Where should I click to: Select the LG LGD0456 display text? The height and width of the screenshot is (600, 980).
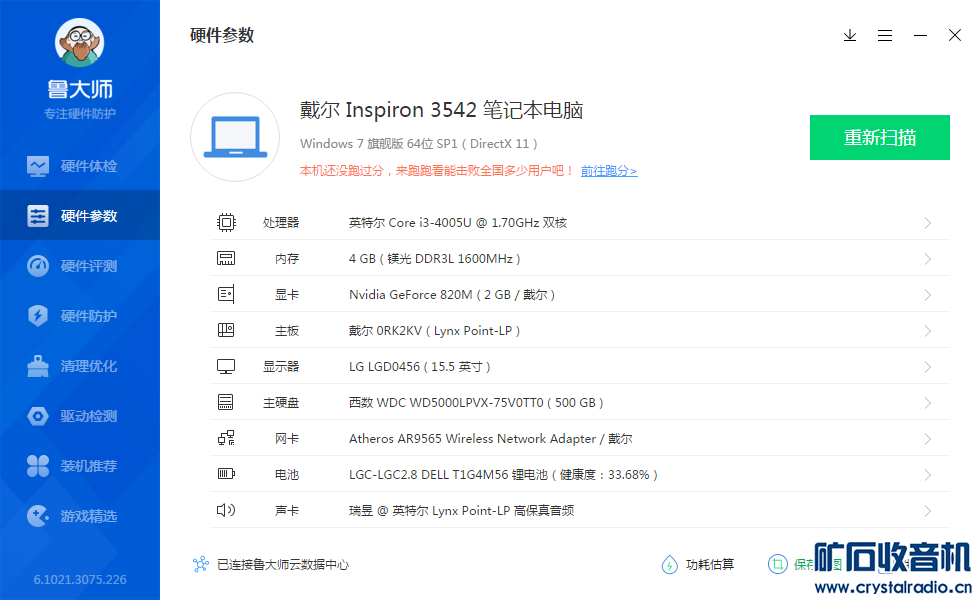point(419,367)
